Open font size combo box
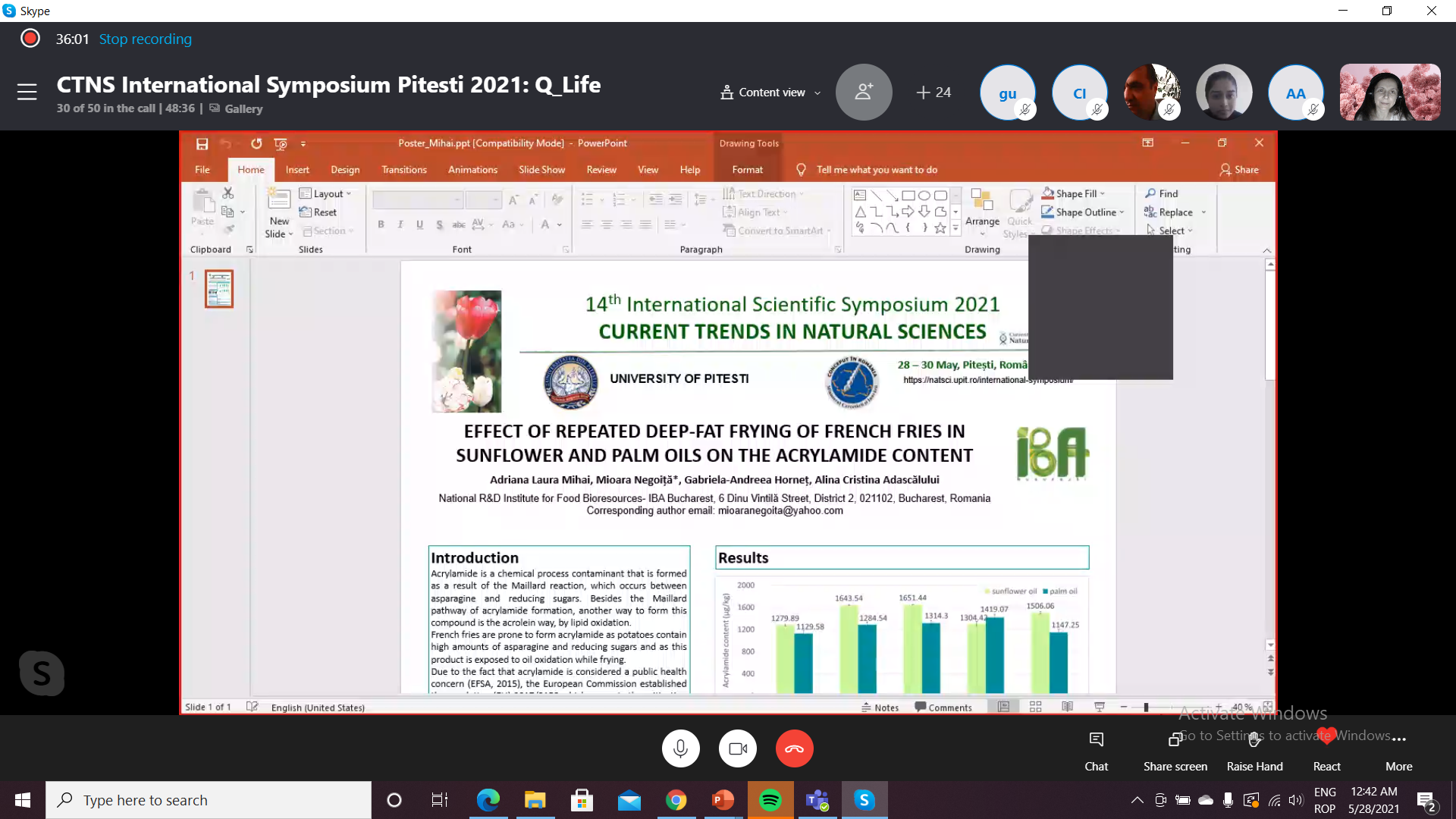1456x819 pixels. point(483,199)
